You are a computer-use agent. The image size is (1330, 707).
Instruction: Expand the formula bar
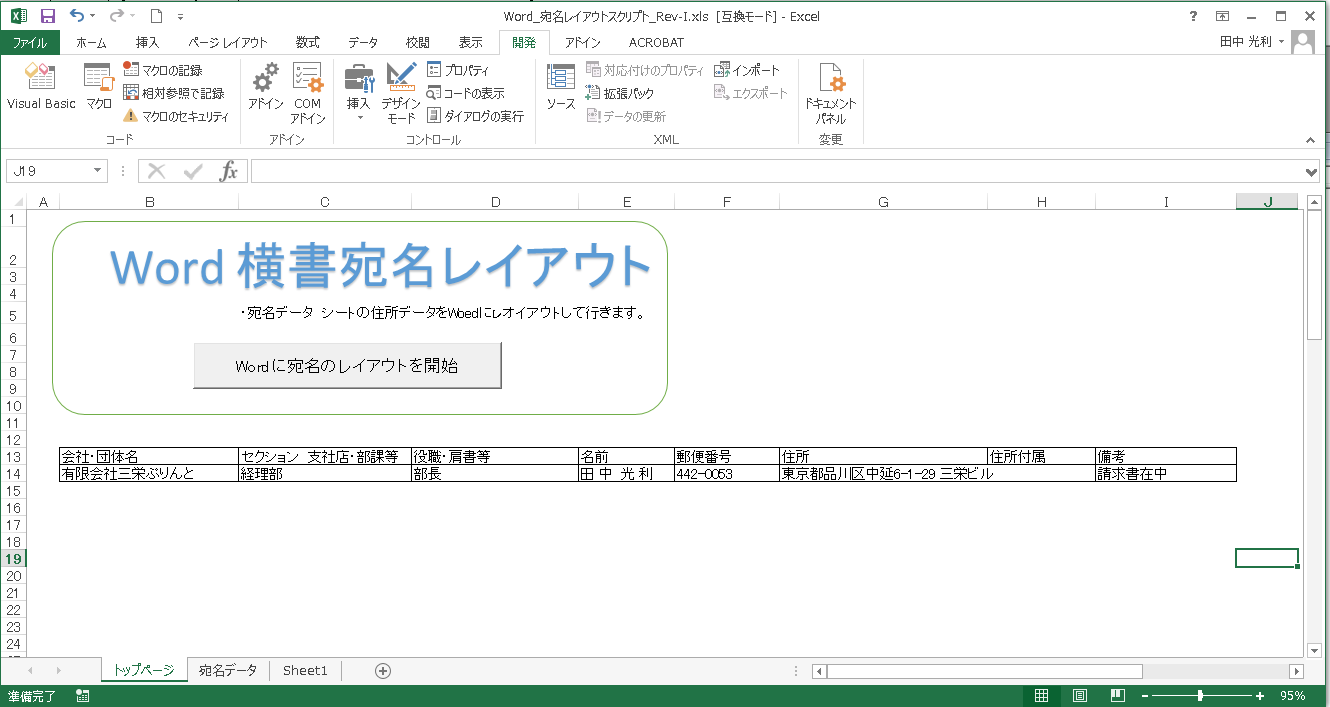tap(1312, 172)
